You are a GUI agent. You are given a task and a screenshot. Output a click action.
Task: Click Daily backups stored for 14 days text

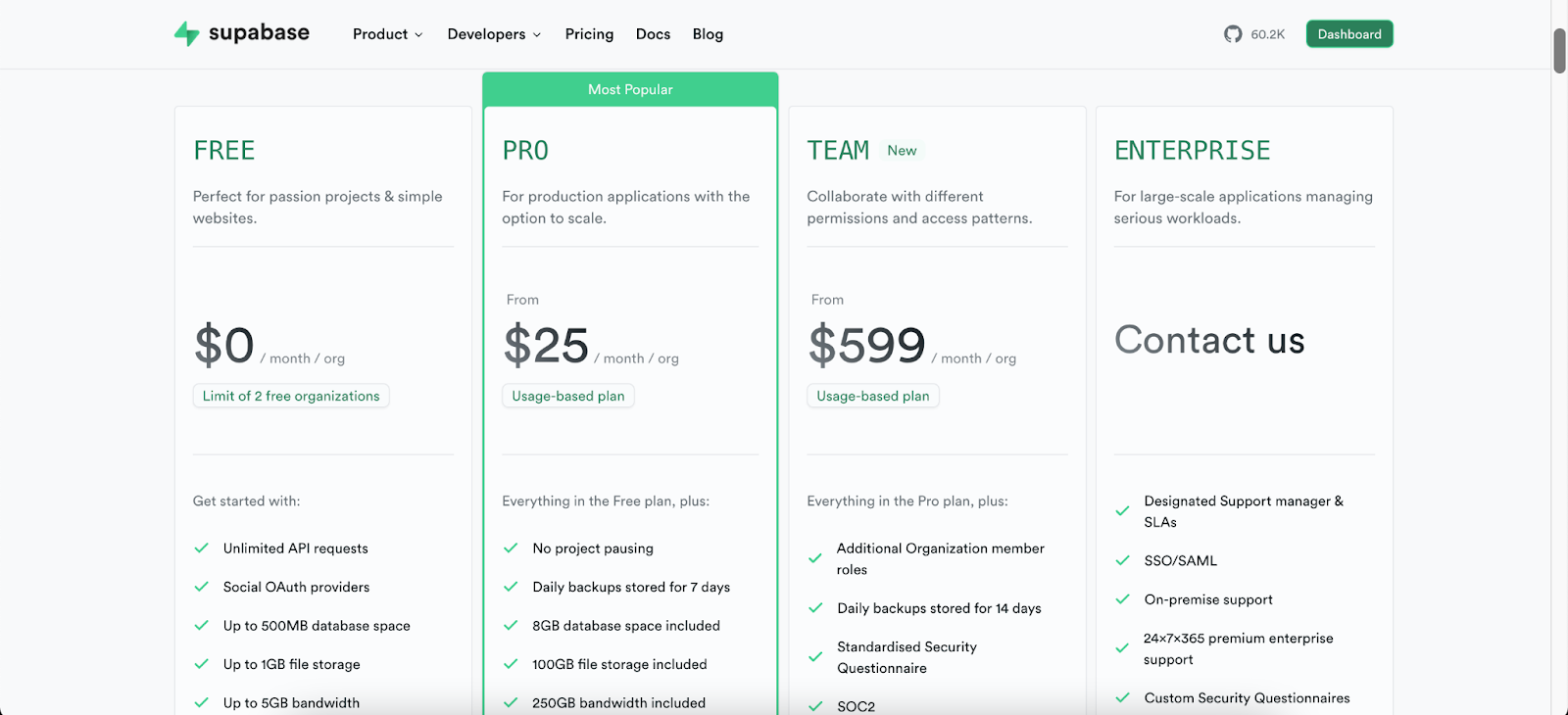coord(939,608)
